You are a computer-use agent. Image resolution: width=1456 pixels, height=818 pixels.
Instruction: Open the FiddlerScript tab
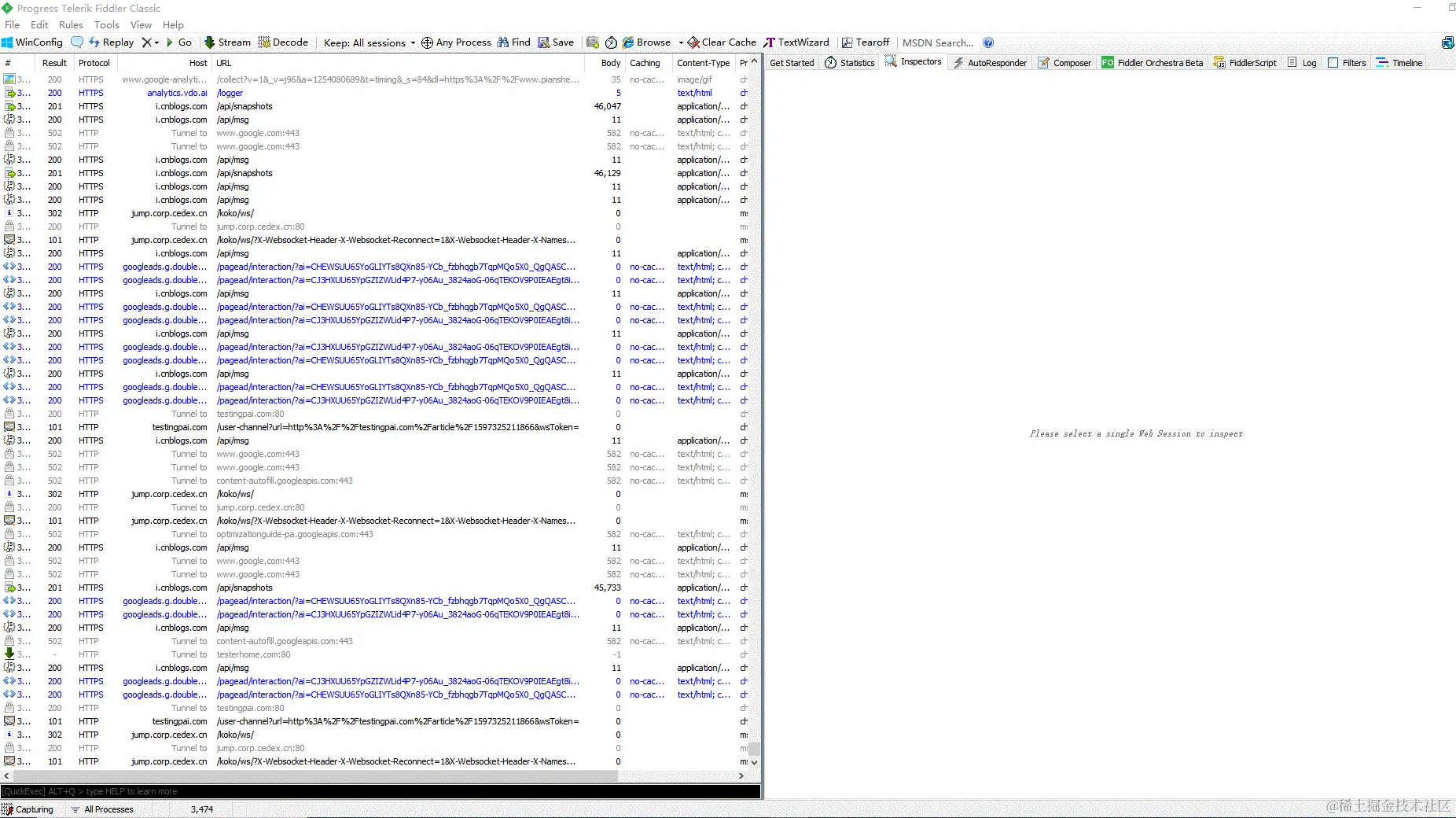click(1245, 63)
